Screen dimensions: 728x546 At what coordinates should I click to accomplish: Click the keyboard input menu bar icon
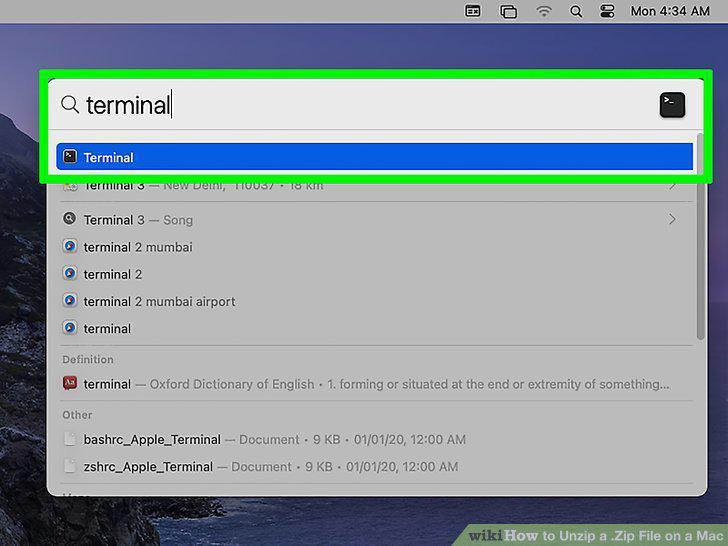pyautogui.click(x=473, y=11)
